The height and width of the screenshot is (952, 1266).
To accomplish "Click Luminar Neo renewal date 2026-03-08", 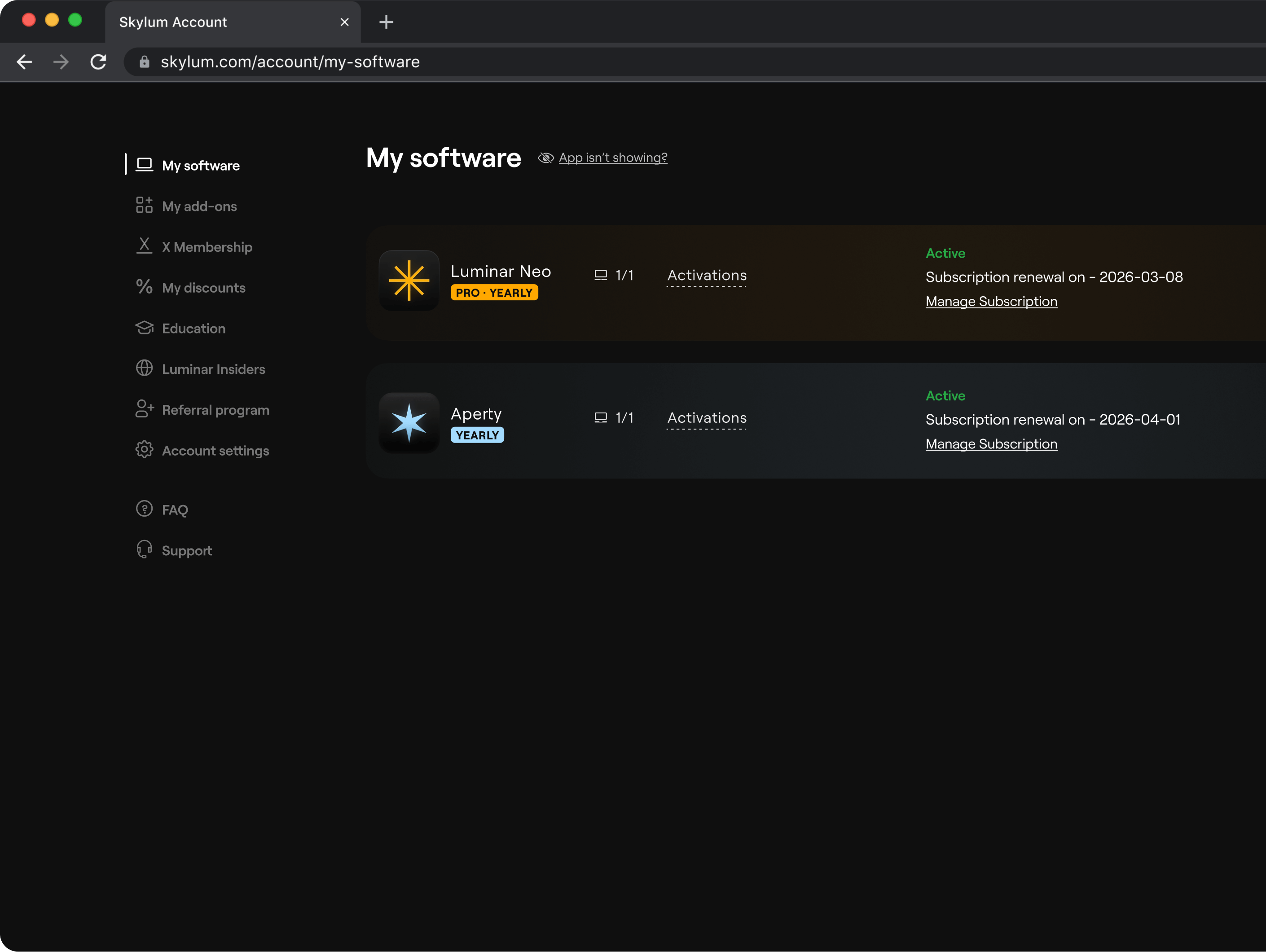I will click(1141, 277).
